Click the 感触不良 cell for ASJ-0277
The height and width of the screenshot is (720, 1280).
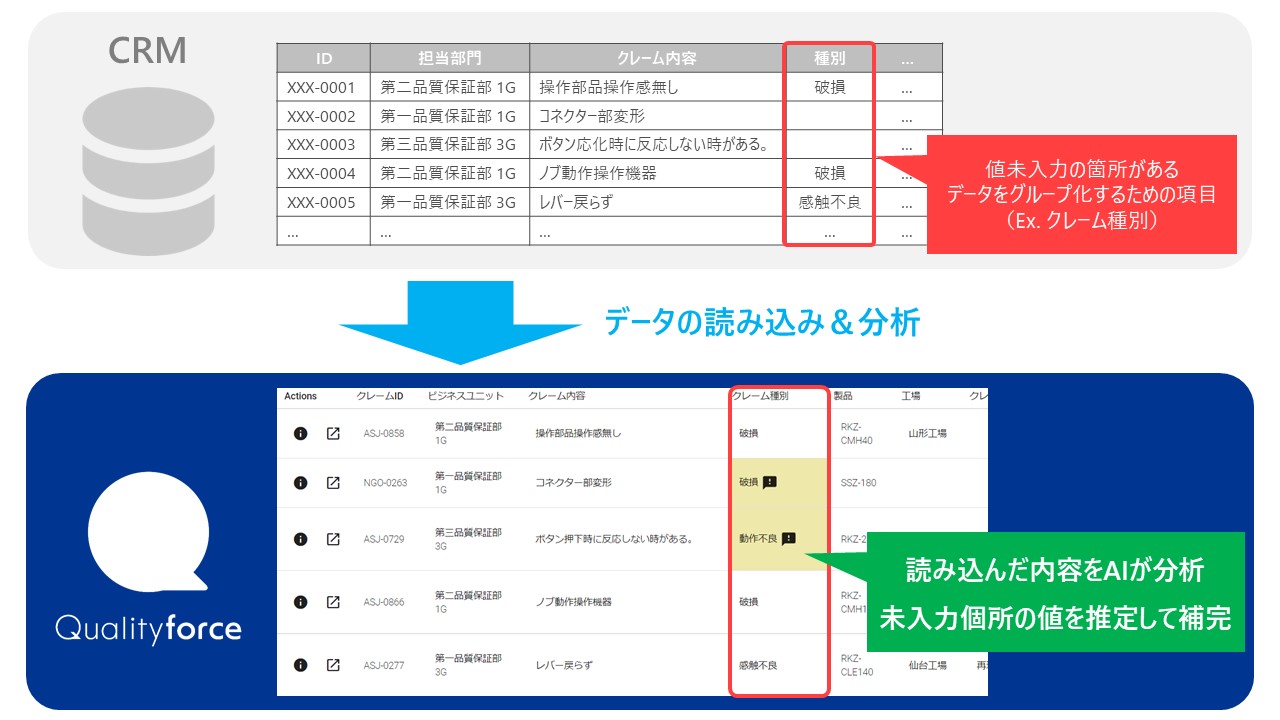click(758, 664)
